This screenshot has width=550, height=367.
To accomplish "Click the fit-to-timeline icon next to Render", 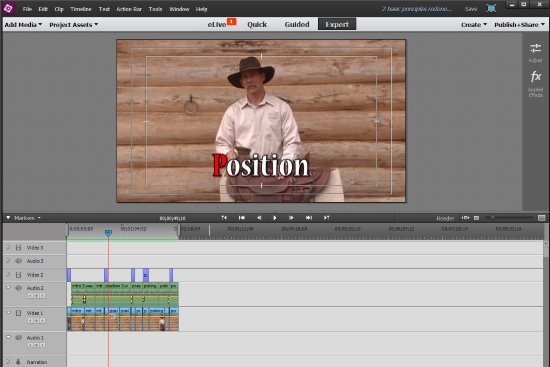I will tap(465, 218).
